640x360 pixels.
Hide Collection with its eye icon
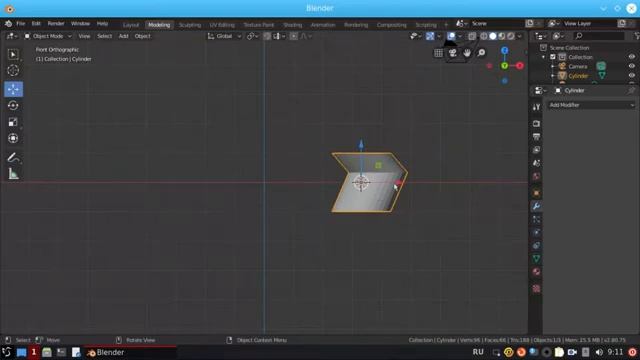click(x=631, y=57)
